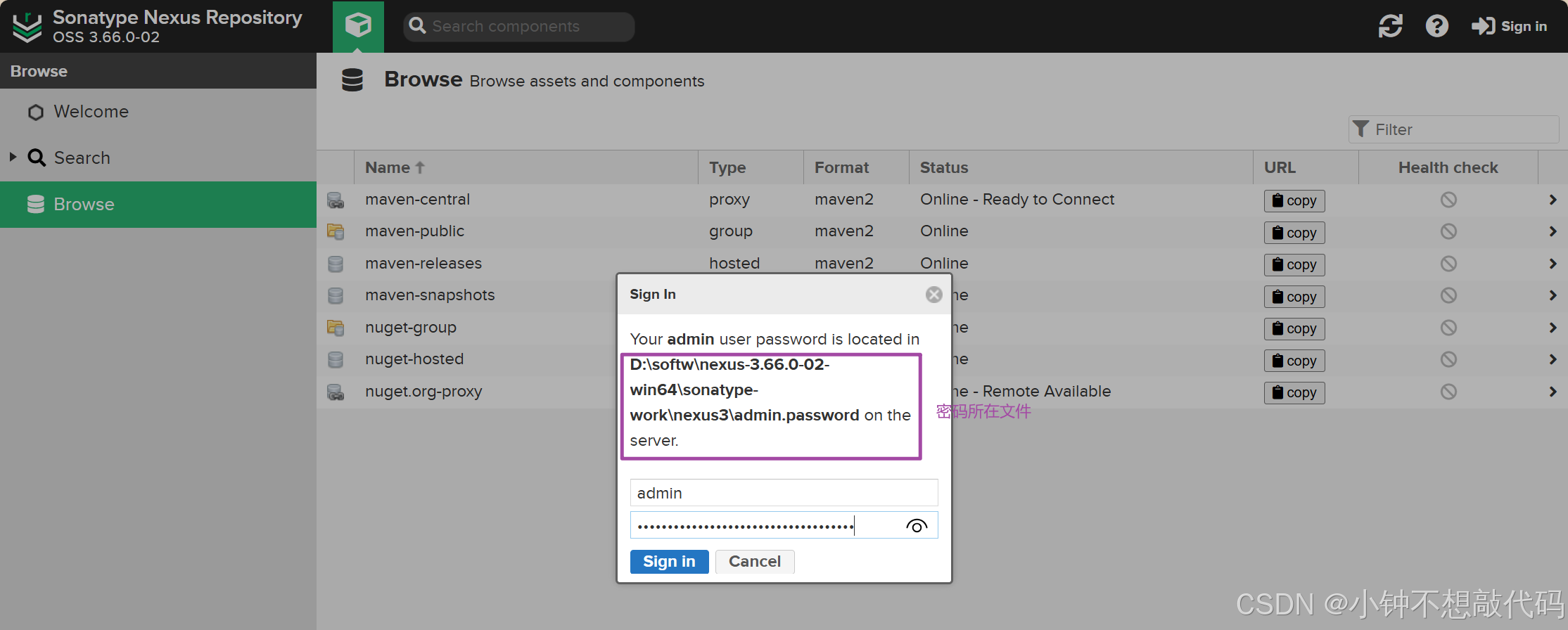Image resolution: width=1568 pixels, height=630 pixels.
Task: Open the maven-releases repository name
Action: click(x=423, y=263)
